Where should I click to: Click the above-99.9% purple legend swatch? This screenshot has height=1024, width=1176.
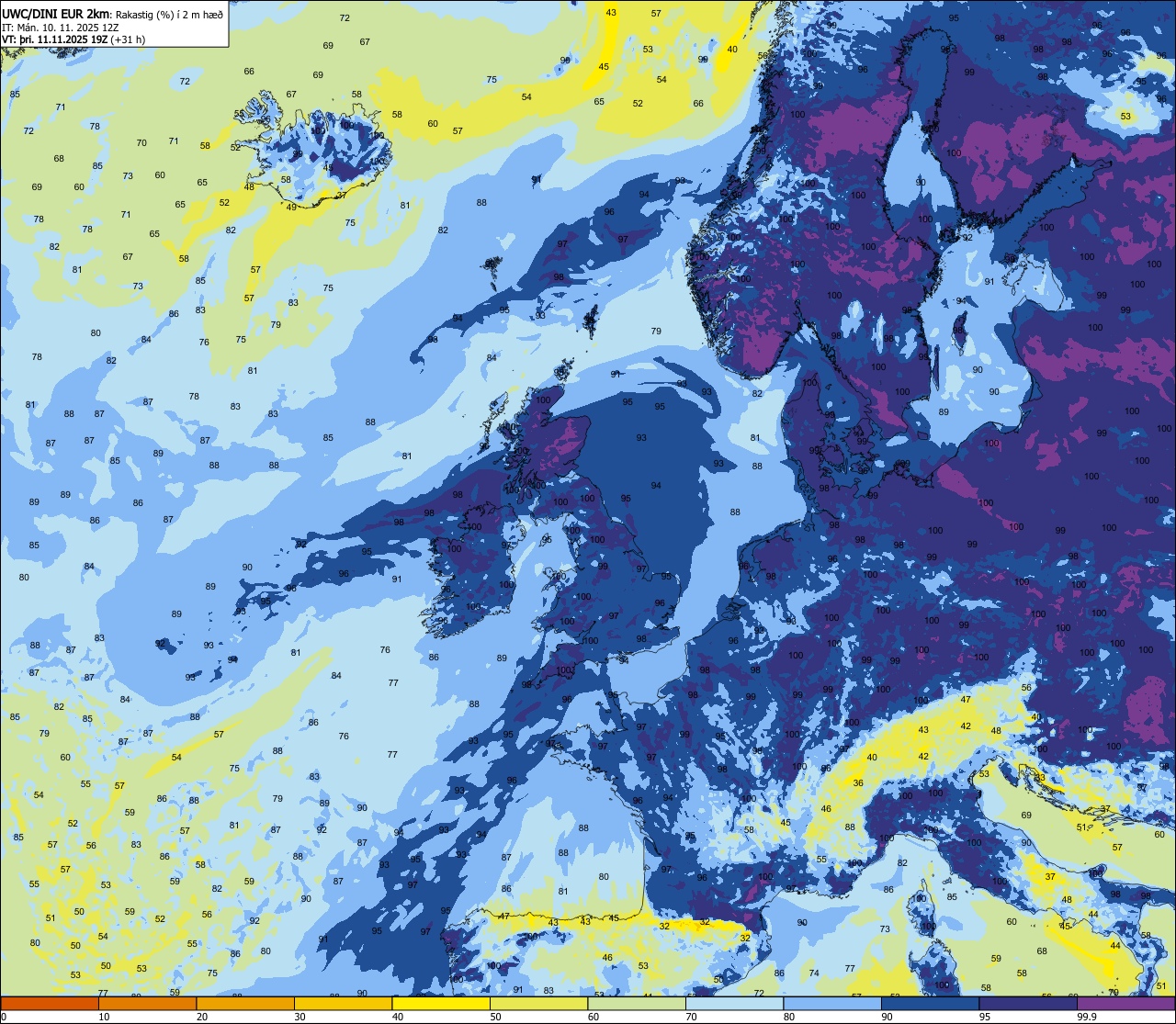pyautogui.click(x=1125, y=1003)
